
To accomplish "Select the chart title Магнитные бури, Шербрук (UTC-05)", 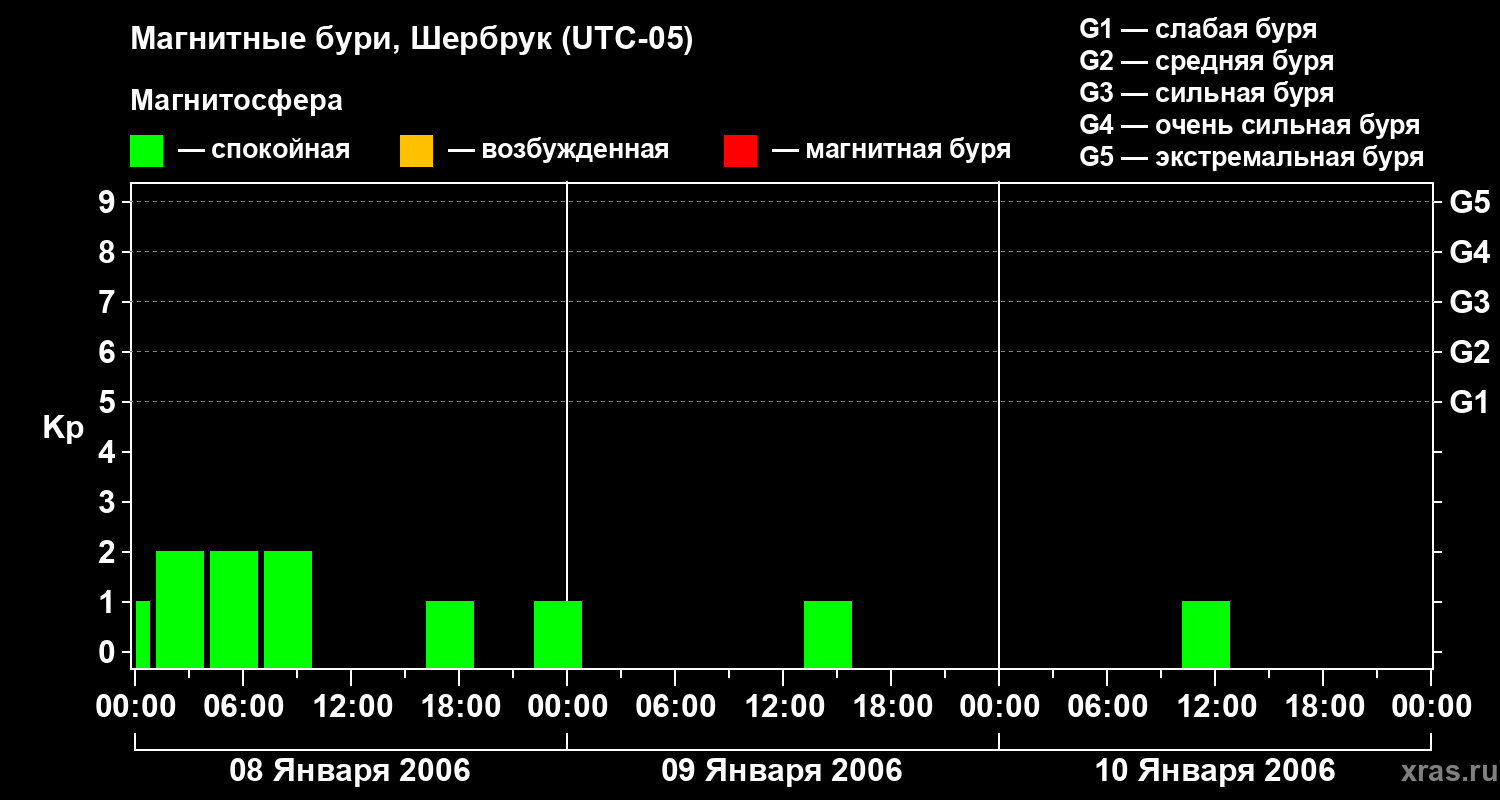I will tap(411, 40).
